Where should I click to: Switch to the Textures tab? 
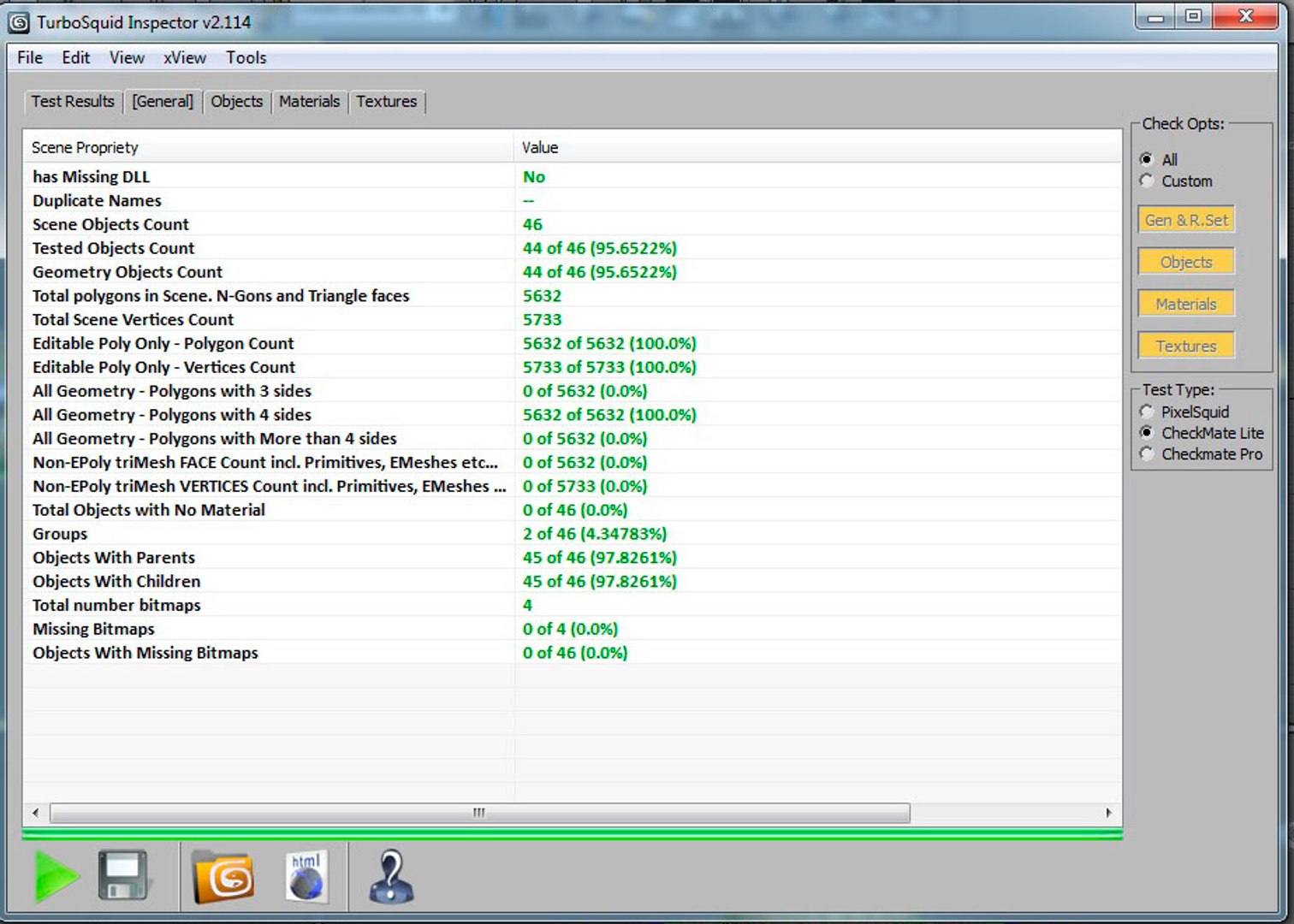coord(387,102)
